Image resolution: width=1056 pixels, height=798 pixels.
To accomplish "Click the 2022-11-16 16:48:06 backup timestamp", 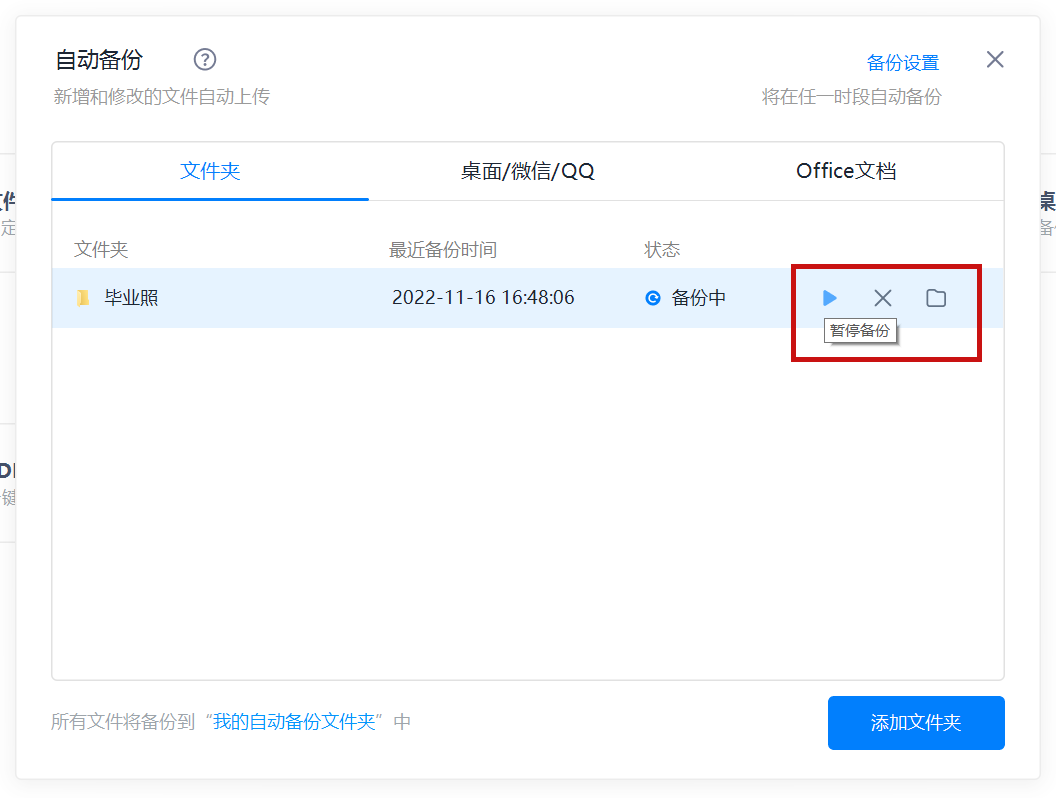I will click(x=483, y=298).
